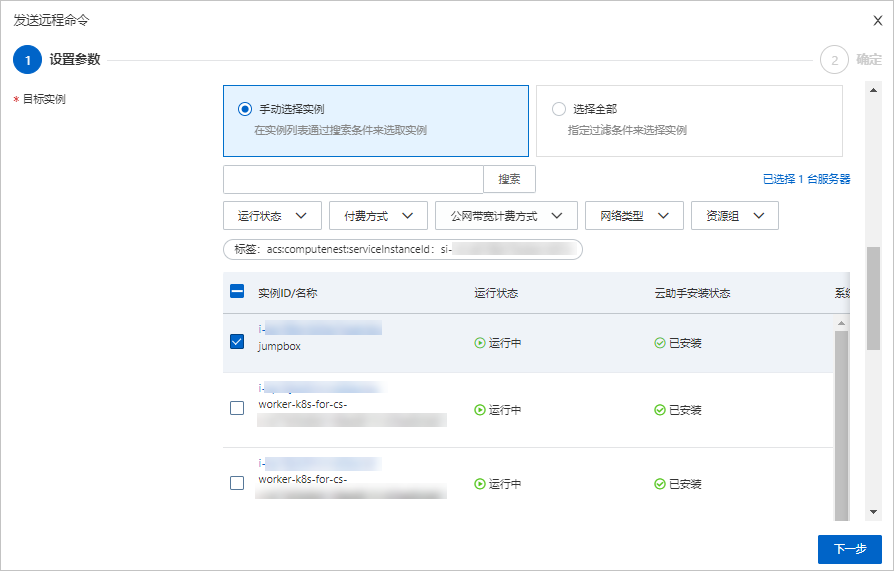Toggle the select-all header checkbox
The image size is (894, 571).
237,291
